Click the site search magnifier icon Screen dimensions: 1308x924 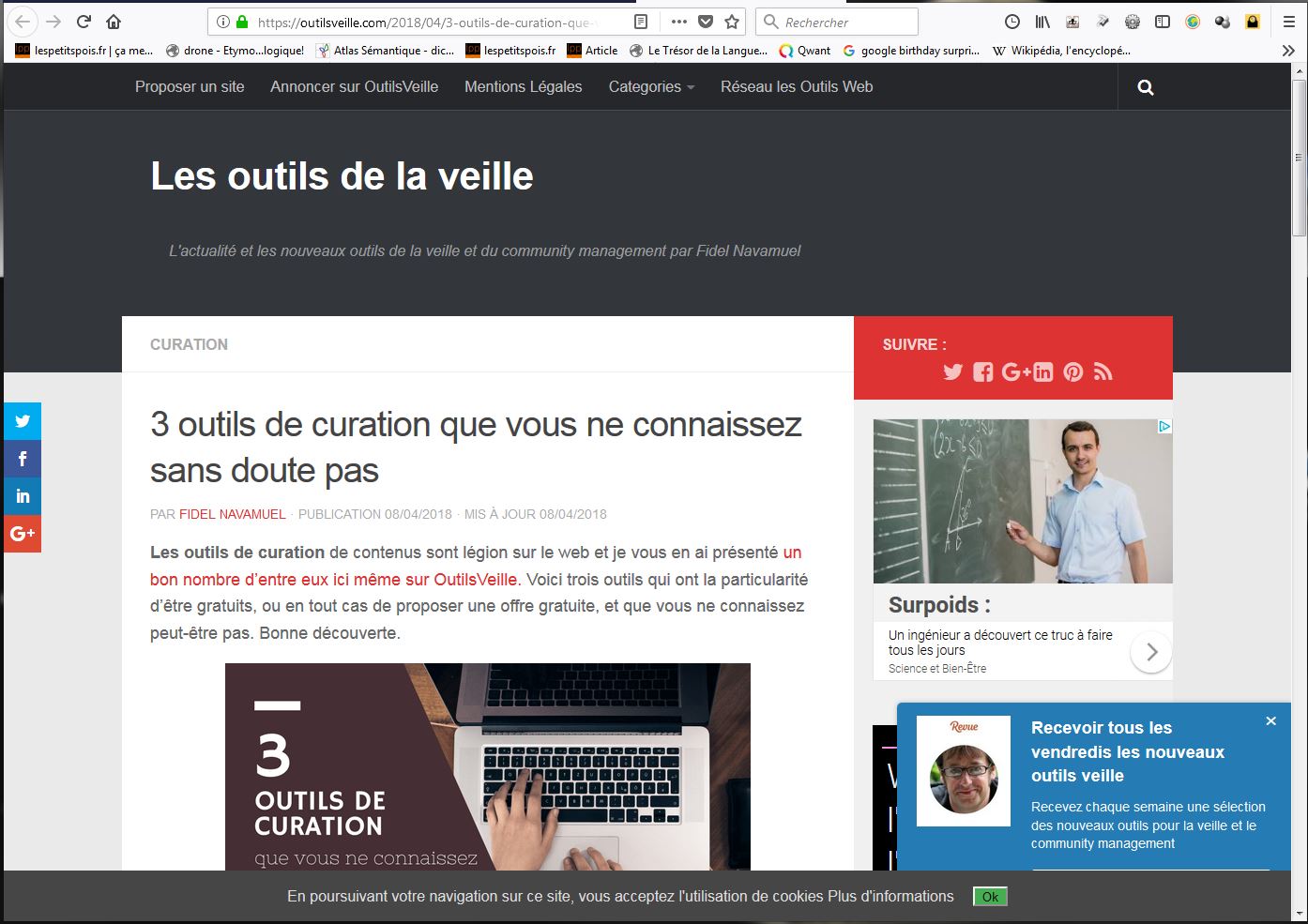[x=1146, y=87]
